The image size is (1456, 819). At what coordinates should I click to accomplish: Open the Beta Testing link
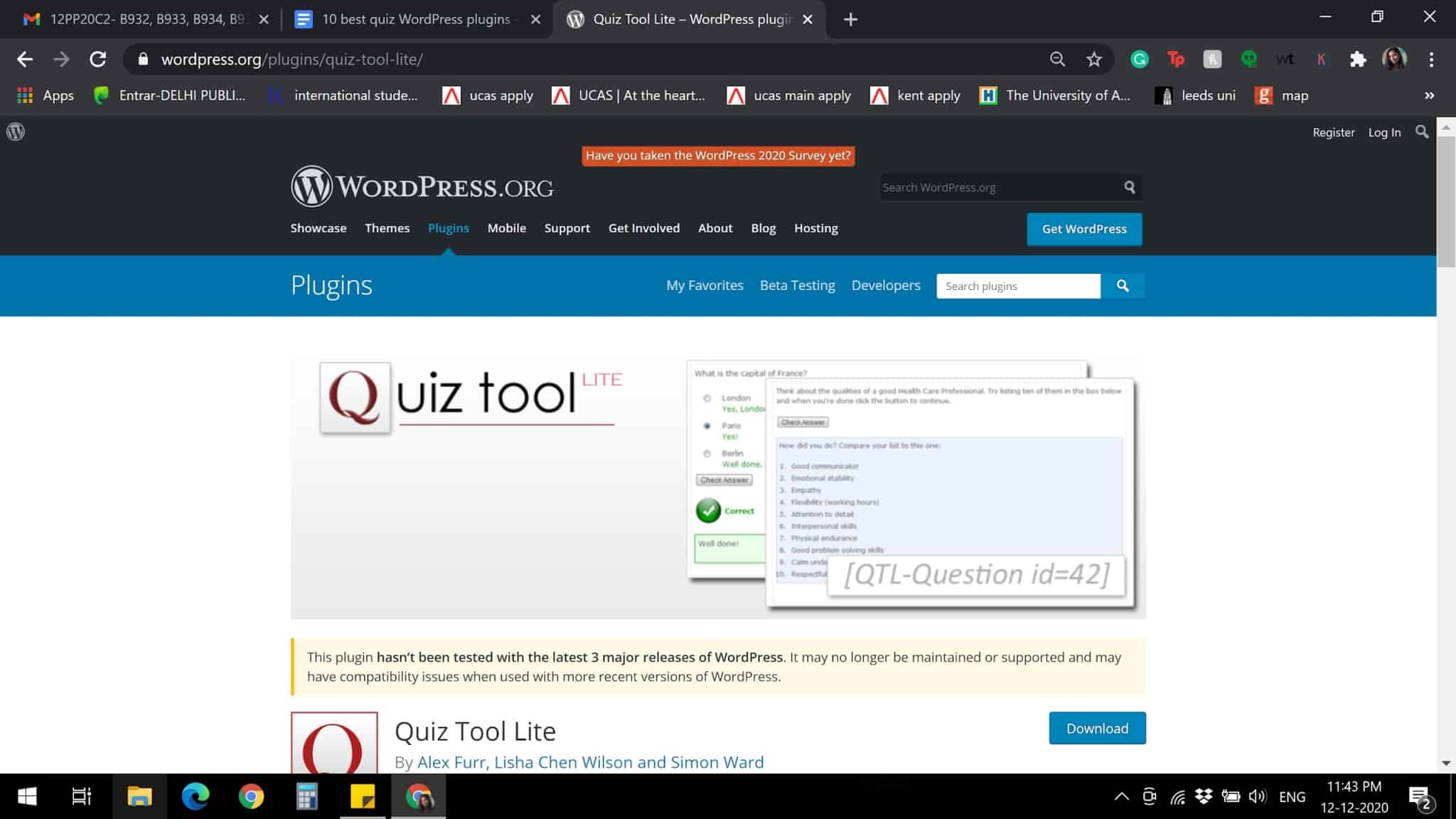point(798,285)
